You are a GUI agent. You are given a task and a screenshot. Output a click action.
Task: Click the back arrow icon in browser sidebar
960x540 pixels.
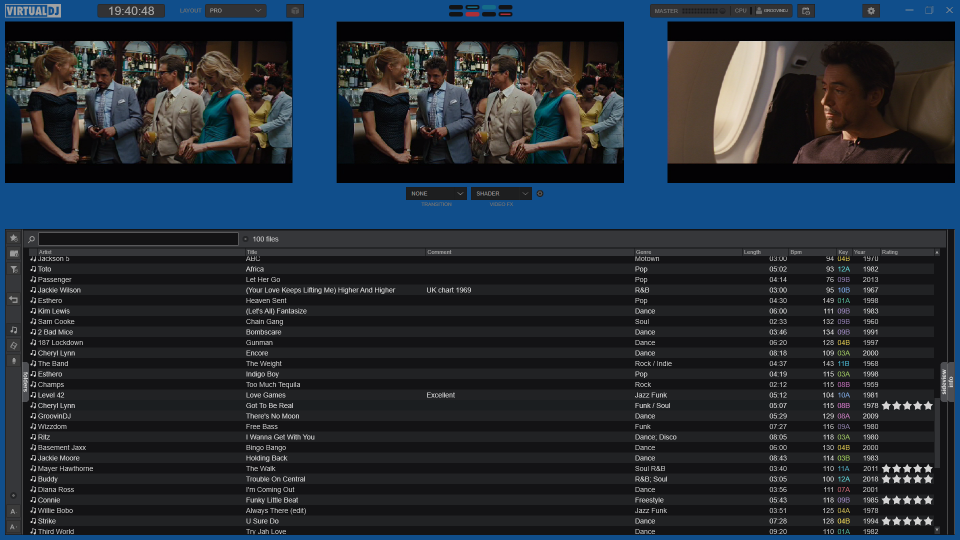13,299
